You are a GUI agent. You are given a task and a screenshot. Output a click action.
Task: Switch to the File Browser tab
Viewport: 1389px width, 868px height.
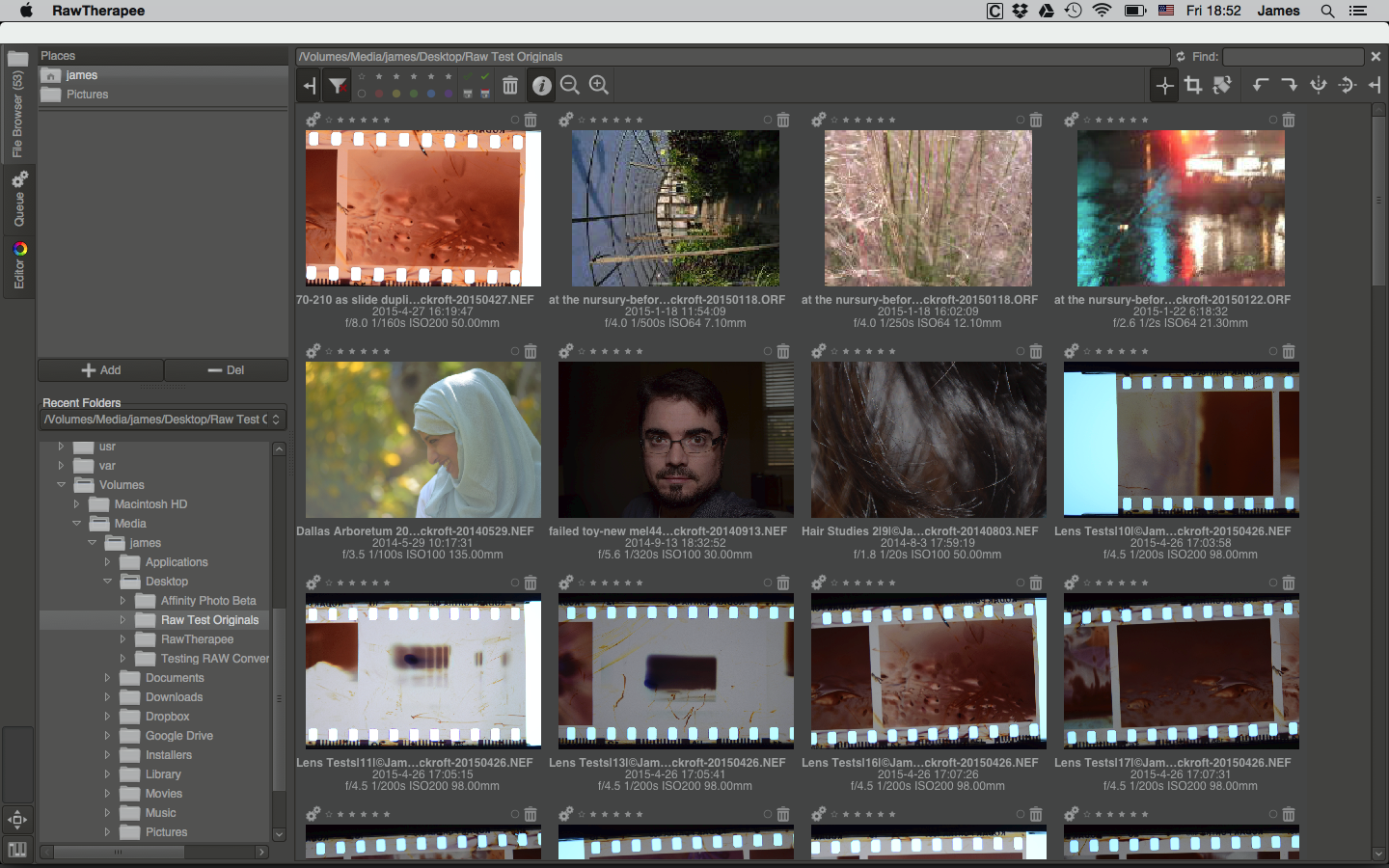point(17,104)
